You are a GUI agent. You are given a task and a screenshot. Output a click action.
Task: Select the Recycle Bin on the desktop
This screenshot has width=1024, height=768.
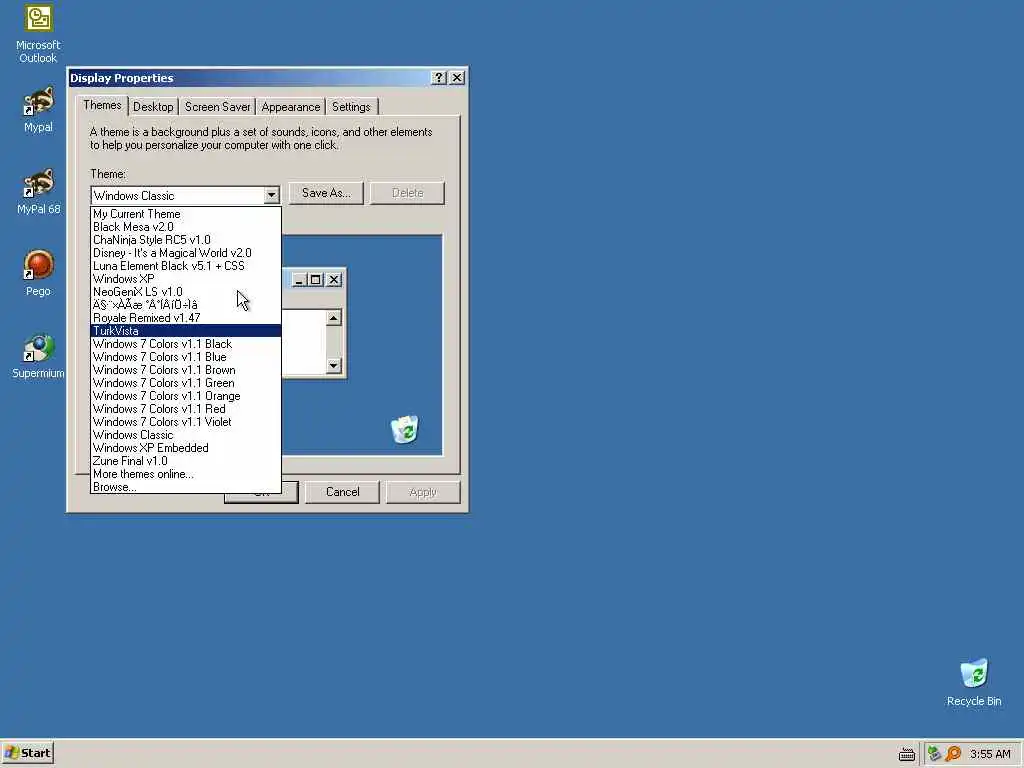[x=974, y=682]
